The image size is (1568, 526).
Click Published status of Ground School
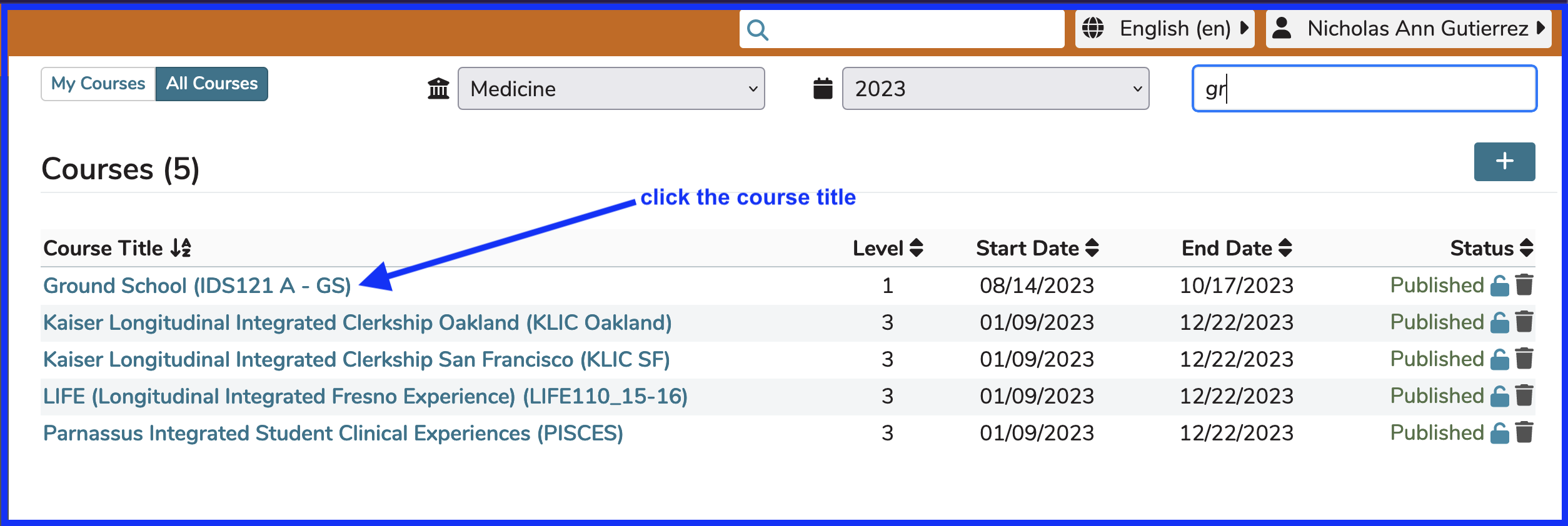1437,285
